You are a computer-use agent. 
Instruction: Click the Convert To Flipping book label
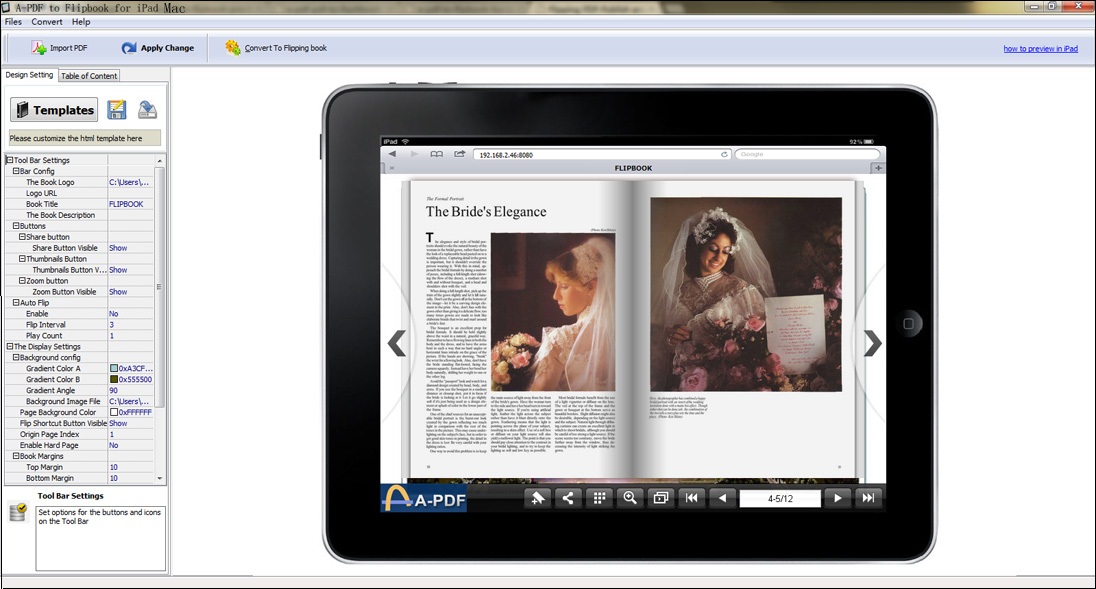click(285, 48)
